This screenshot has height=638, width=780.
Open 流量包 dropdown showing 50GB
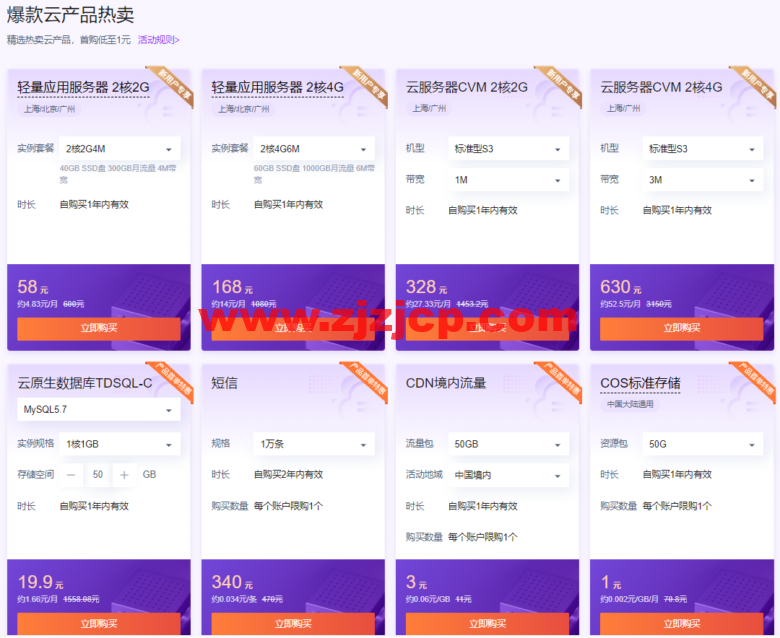tap(508, 444)
